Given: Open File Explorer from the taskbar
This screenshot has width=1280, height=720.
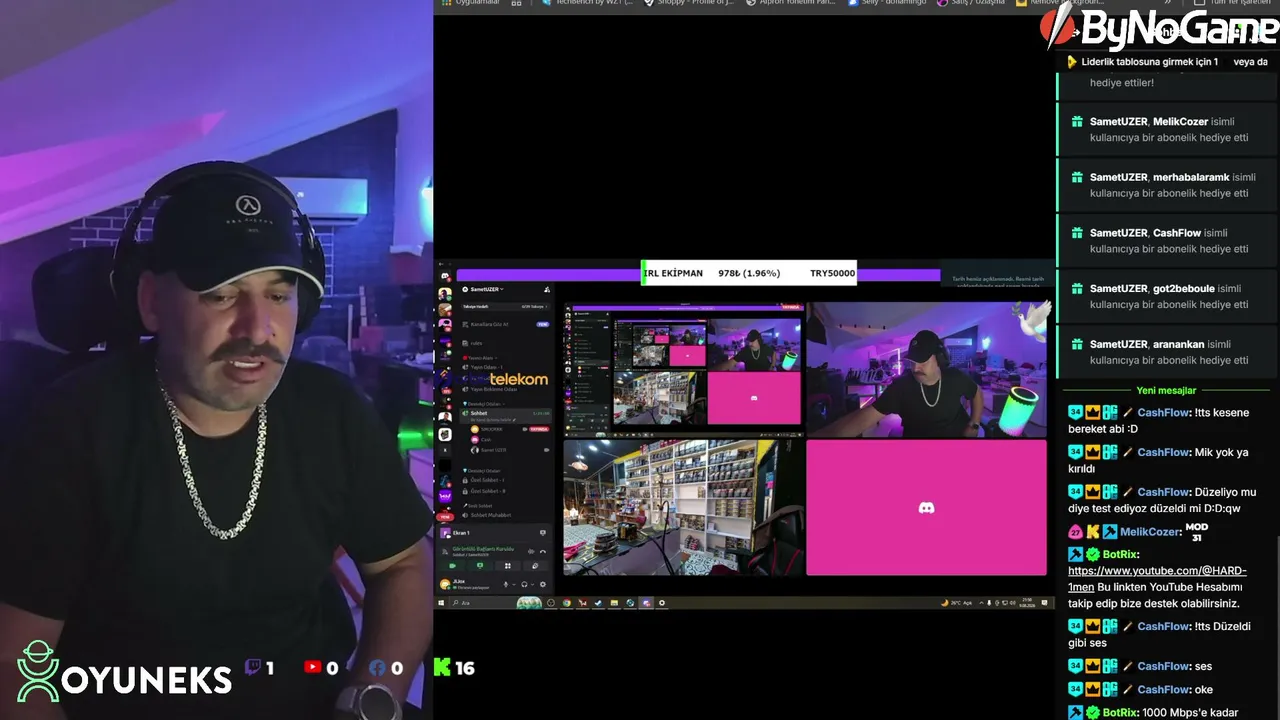Looking at the screenshot, I should pos(614,603).
